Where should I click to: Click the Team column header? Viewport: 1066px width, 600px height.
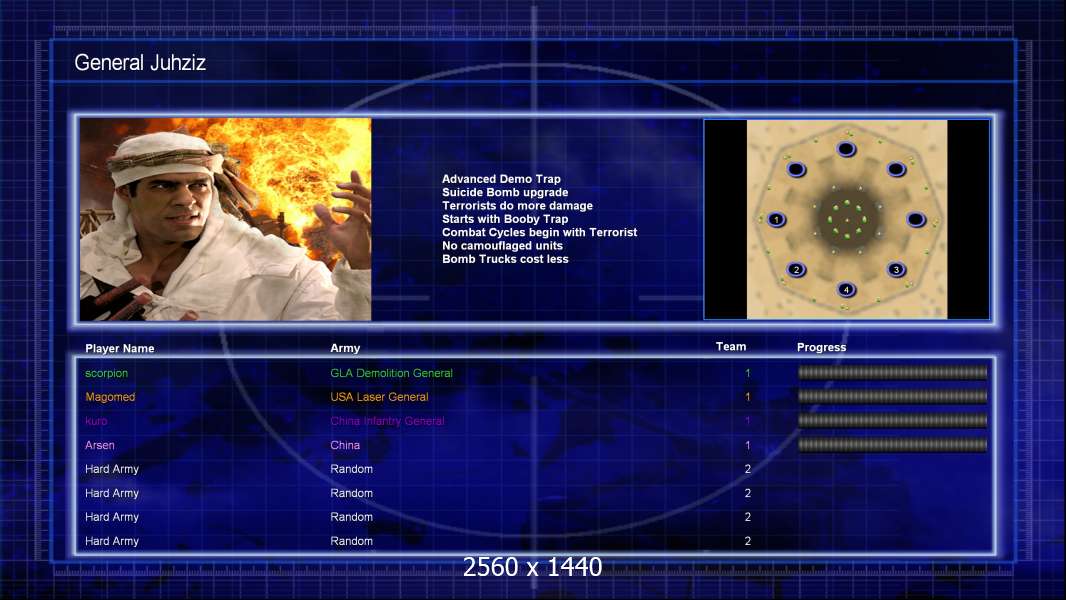point(731,347)
